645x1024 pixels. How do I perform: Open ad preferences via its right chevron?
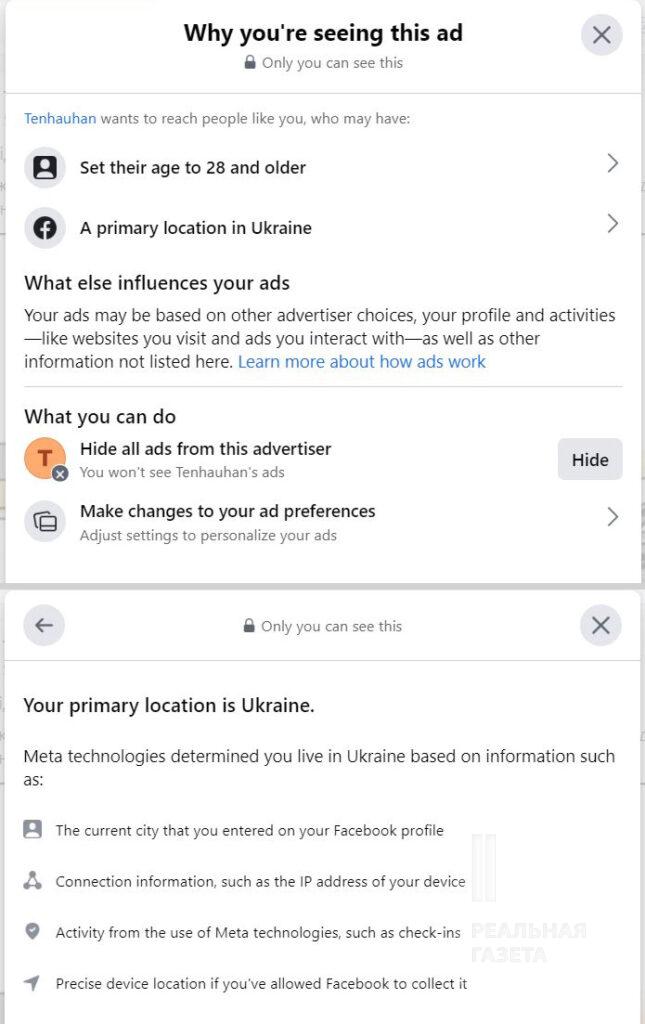[612, 517]
